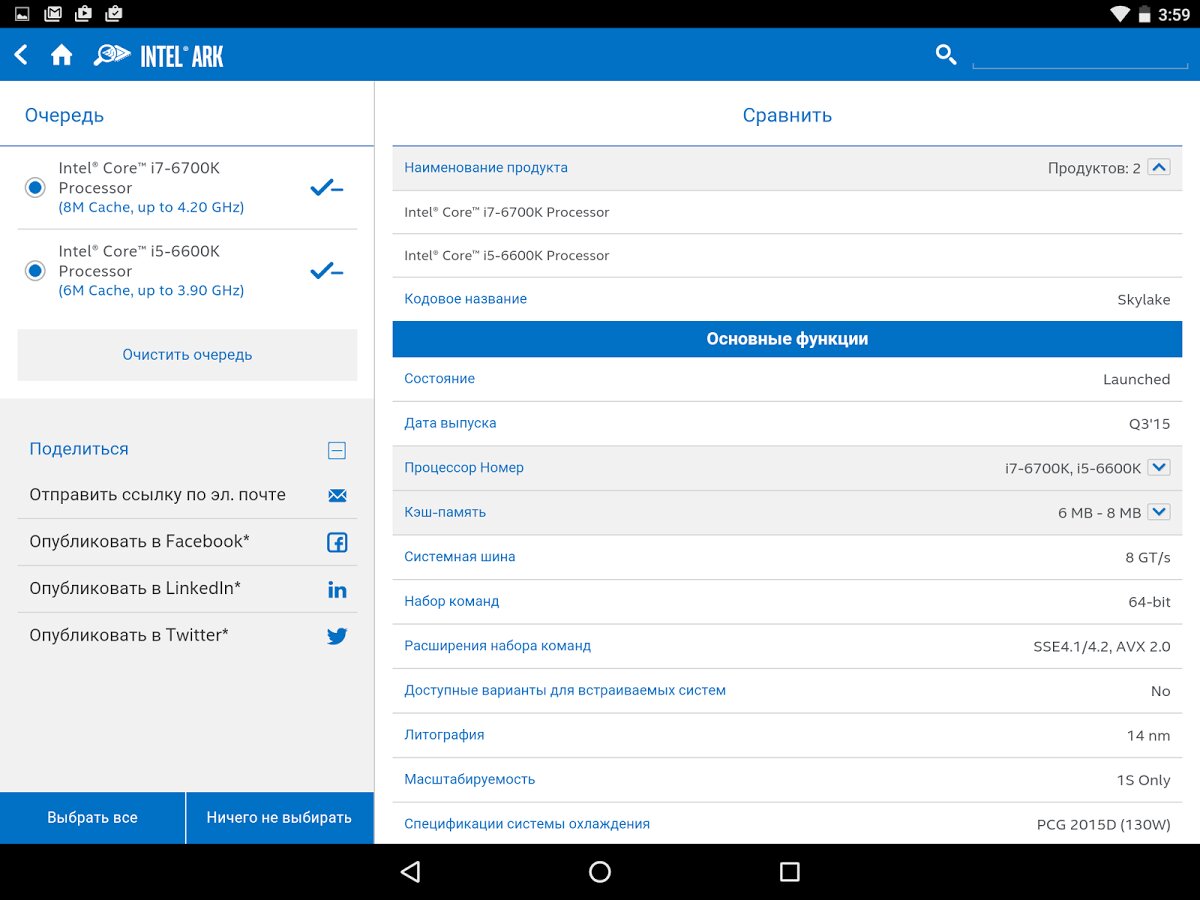The width and height of the screenshot is (1200, 900).
Task: Tap the email envelope icon
Action: [x=337, y=495]
